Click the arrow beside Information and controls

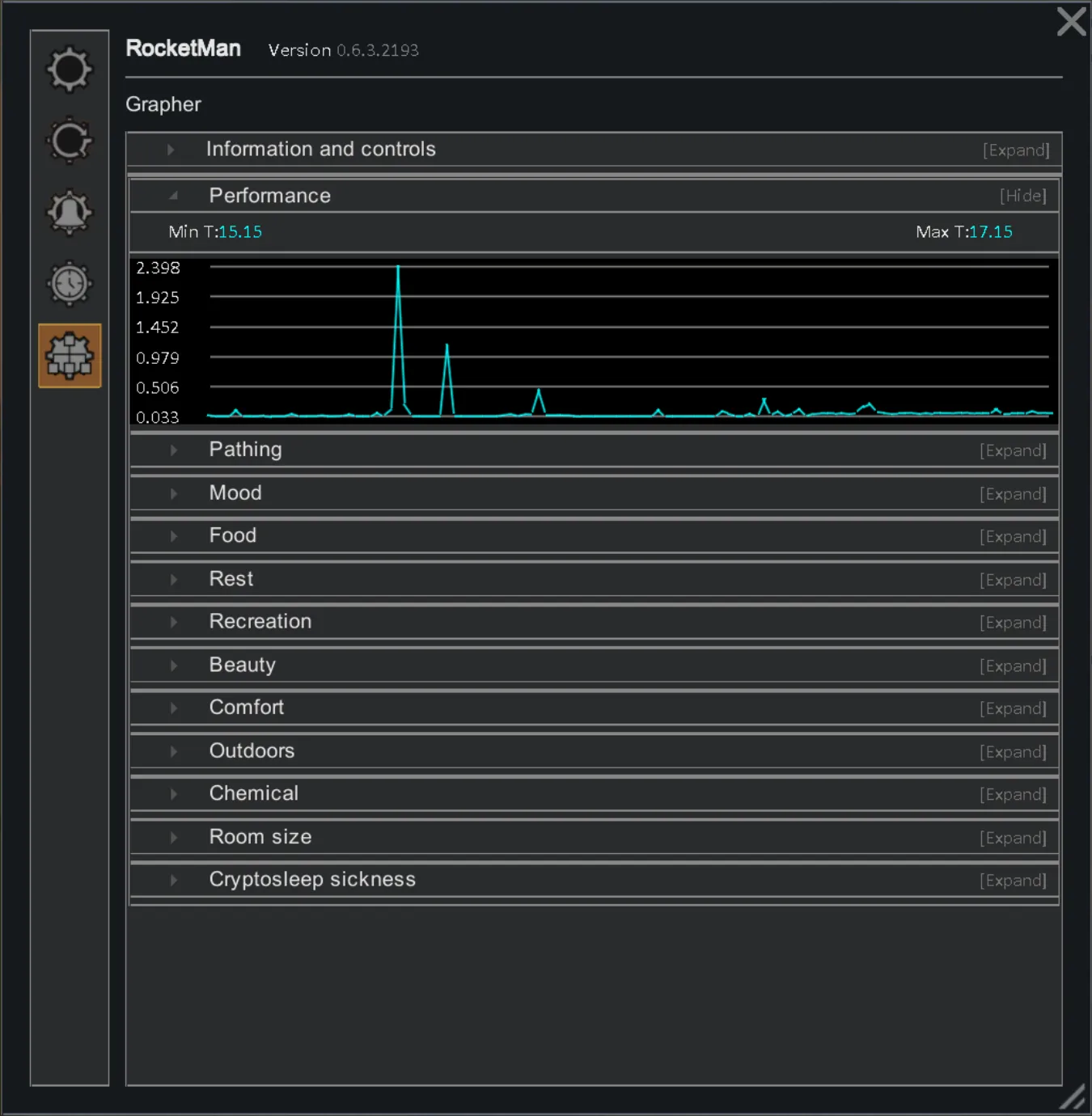pyautogui.click(x=171, y=150)
